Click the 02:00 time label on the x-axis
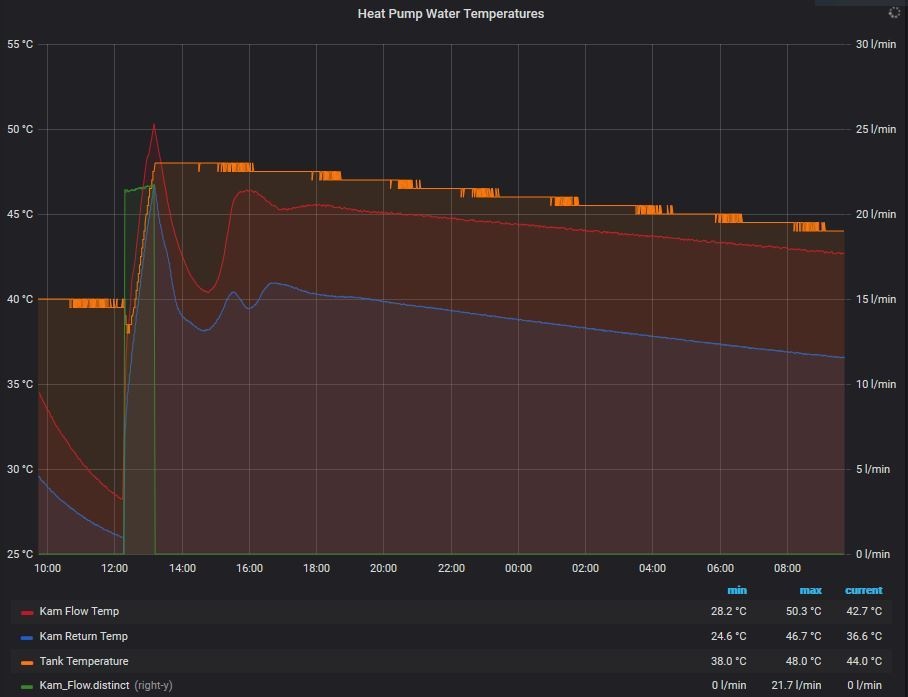Screen dimensions: 908x697 click(585, 568)
